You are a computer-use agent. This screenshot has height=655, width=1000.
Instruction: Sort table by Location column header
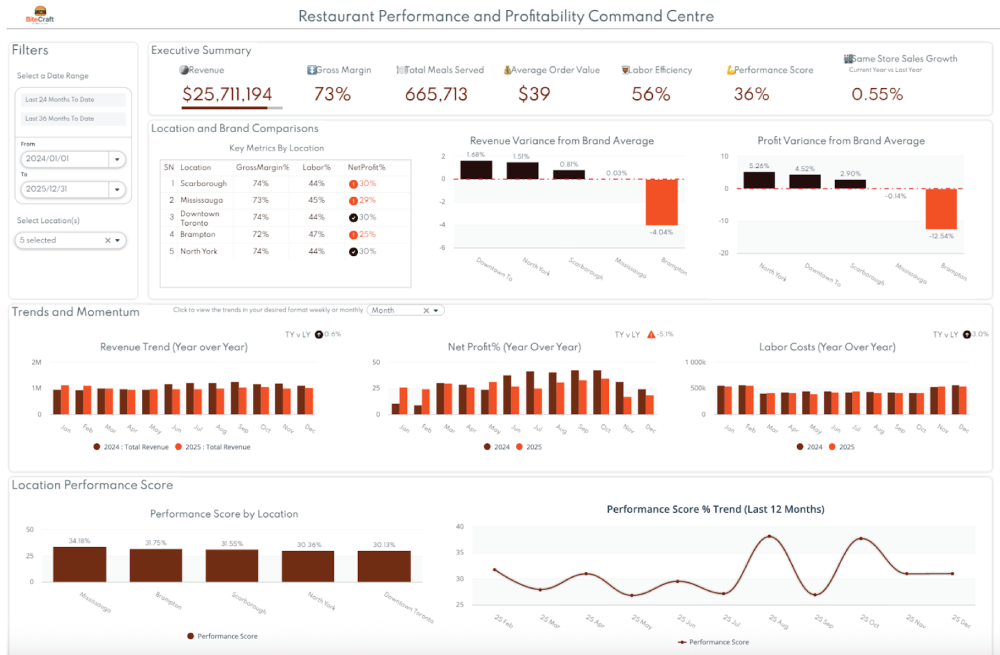195,167
